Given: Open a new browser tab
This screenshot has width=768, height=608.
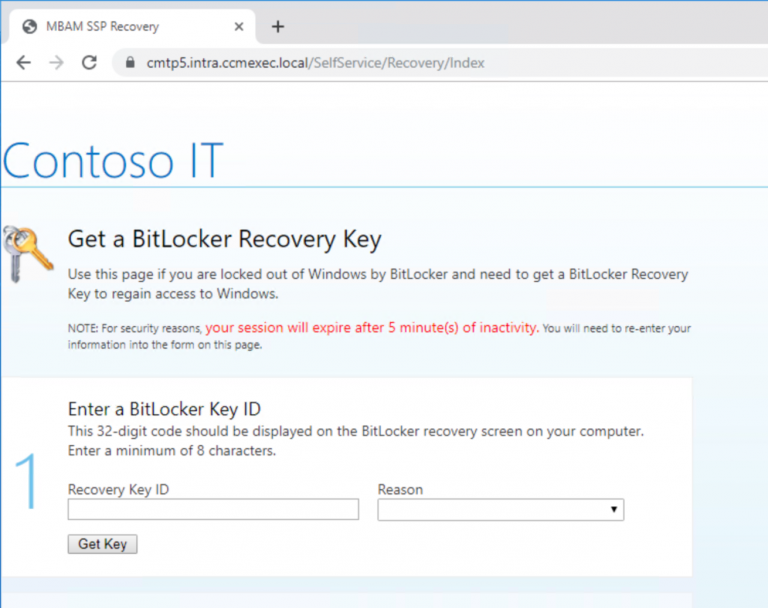Looking at the screenshot, I should 278,26.
